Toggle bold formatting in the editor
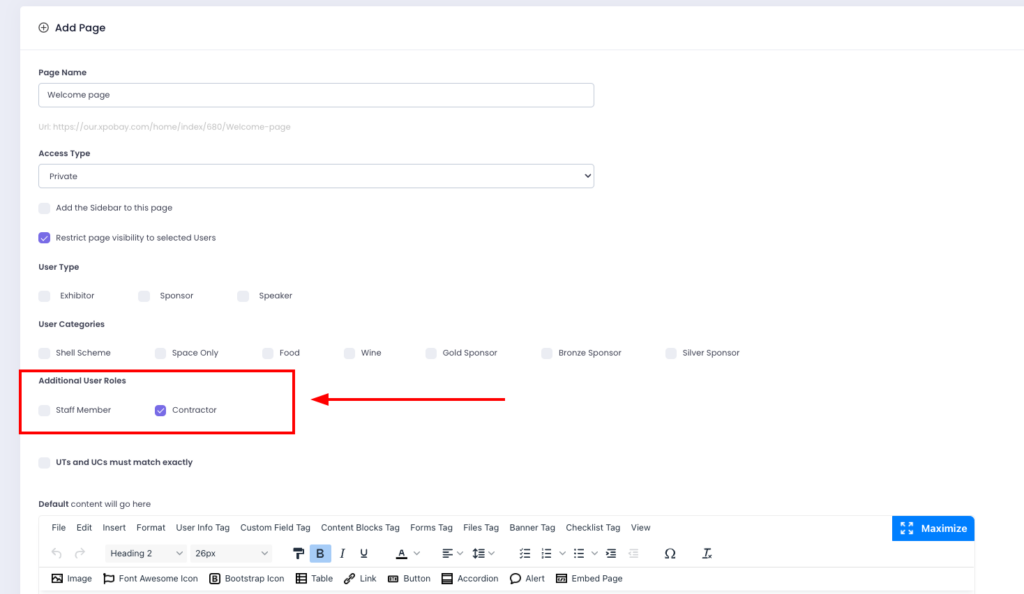Image resolution: width=1024 pixels, height=594 pixels. [320, 553]
